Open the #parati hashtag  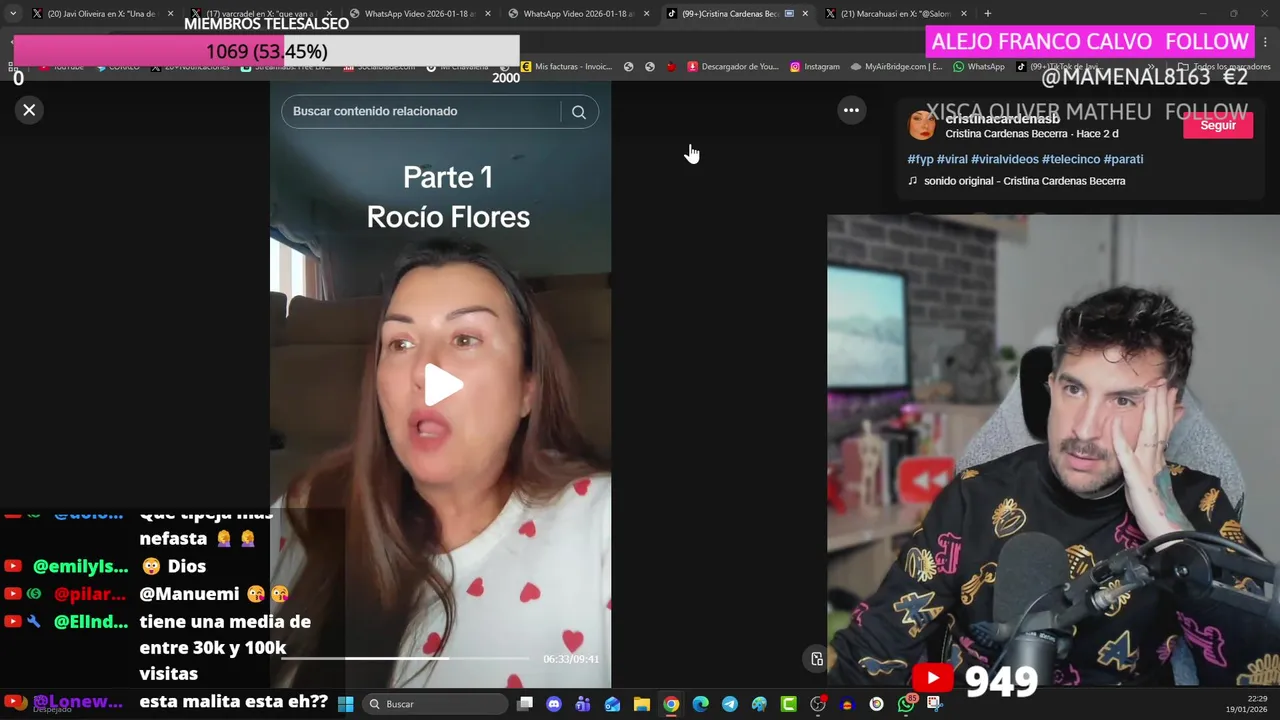[1123, 159]
